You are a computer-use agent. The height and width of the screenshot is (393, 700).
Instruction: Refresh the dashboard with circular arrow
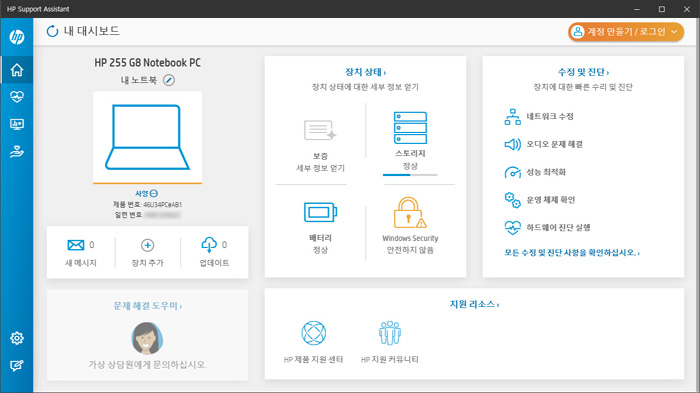pyautogui.click(x=53, y=31)
